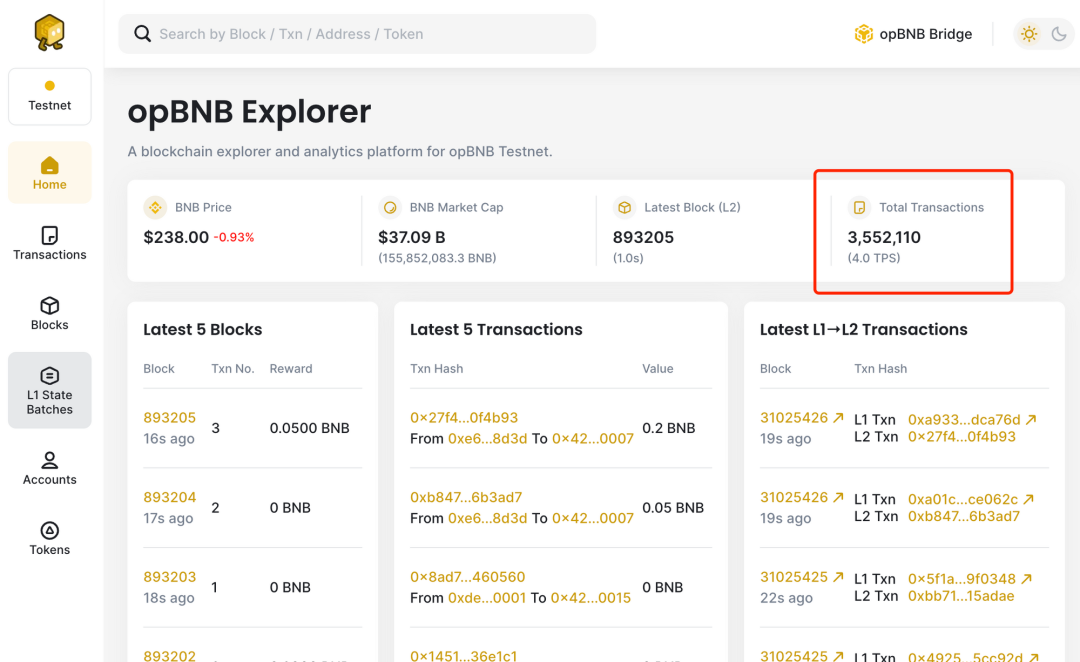Screen dimensions: 1080x662
Task: Focus the search by Block/Txn/Address field
Action: click(357, 34)
